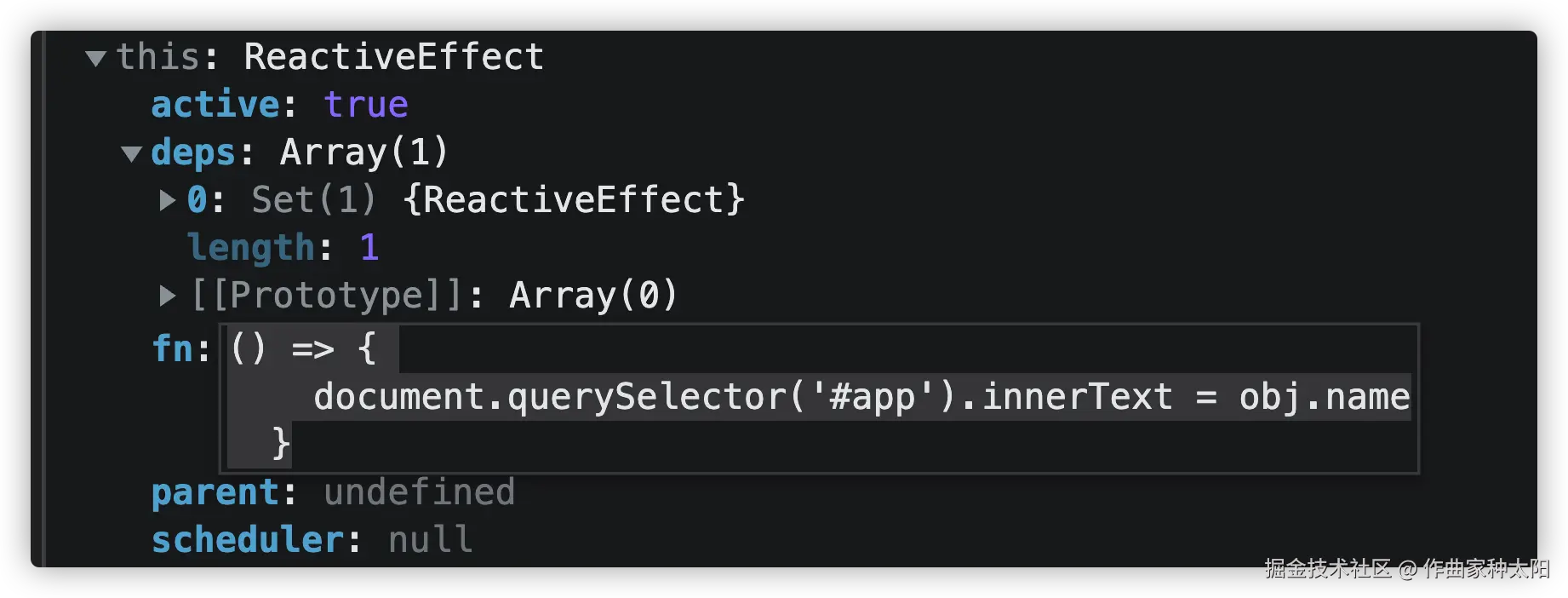Expand the [[Prototype]] entry arrow

click(x=168, y=296)
